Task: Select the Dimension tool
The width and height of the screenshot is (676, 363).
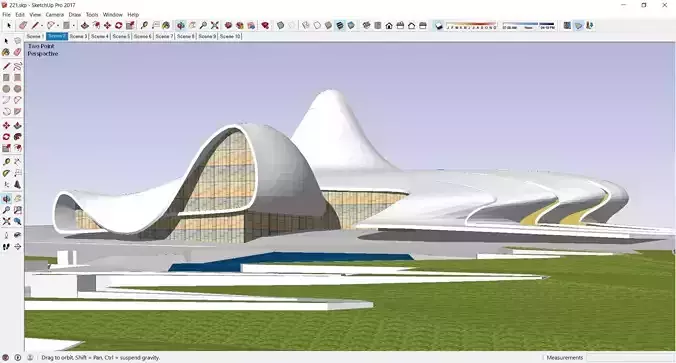Action: (17, 162)
